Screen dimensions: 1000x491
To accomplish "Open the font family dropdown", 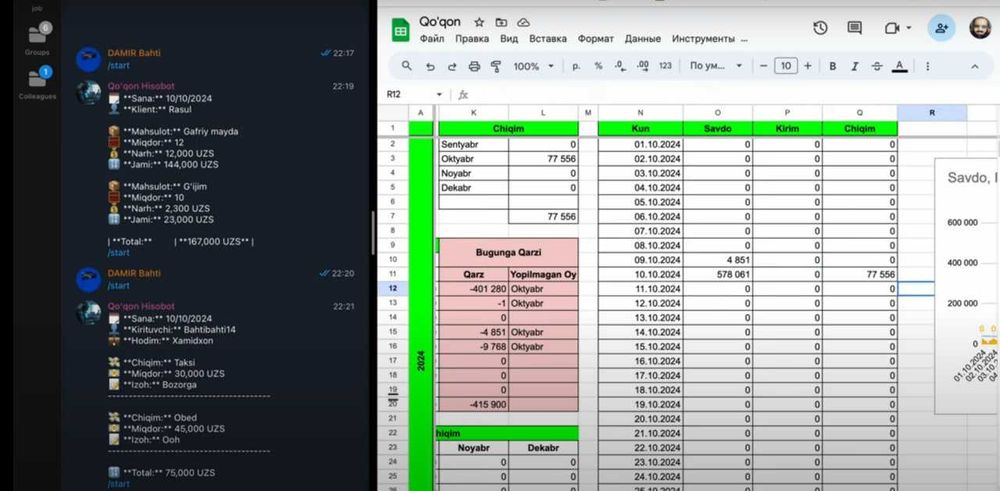I will tap(716, 66).
